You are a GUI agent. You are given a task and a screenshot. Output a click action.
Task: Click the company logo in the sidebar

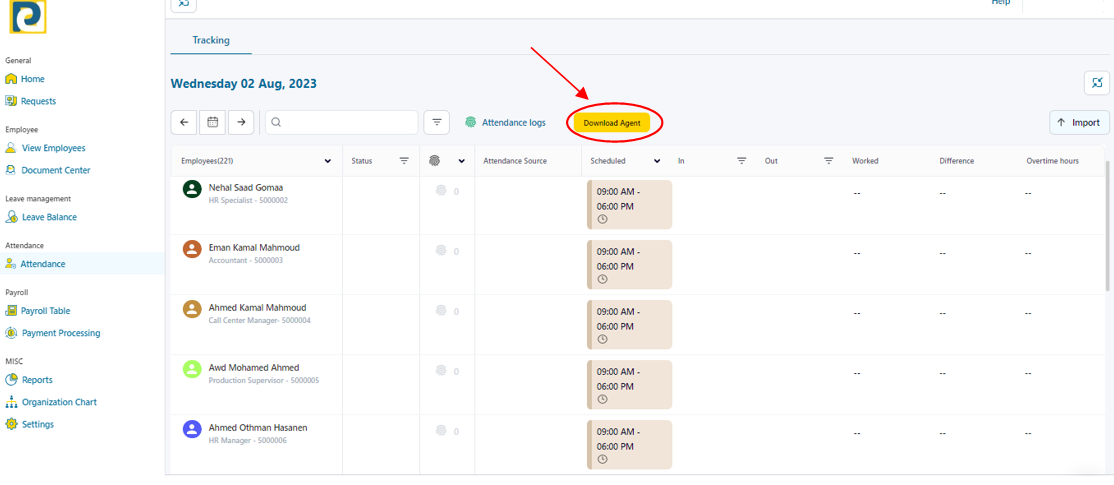pyautogui.click(x=28, y=17)
